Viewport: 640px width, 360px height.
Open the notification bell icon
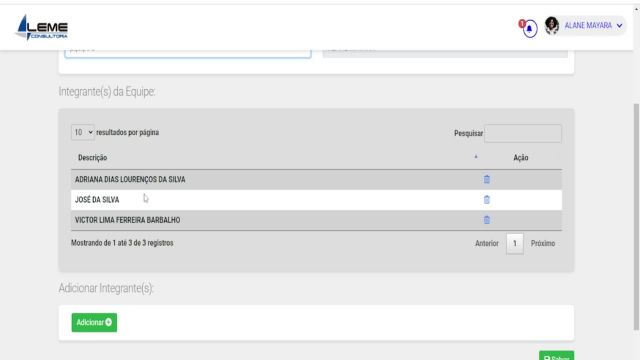[530, 29]
